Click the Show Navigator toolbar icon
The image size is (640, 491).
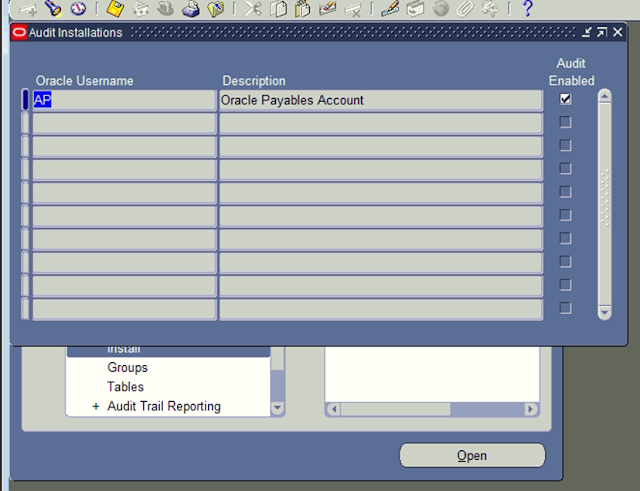click(78, 9)
